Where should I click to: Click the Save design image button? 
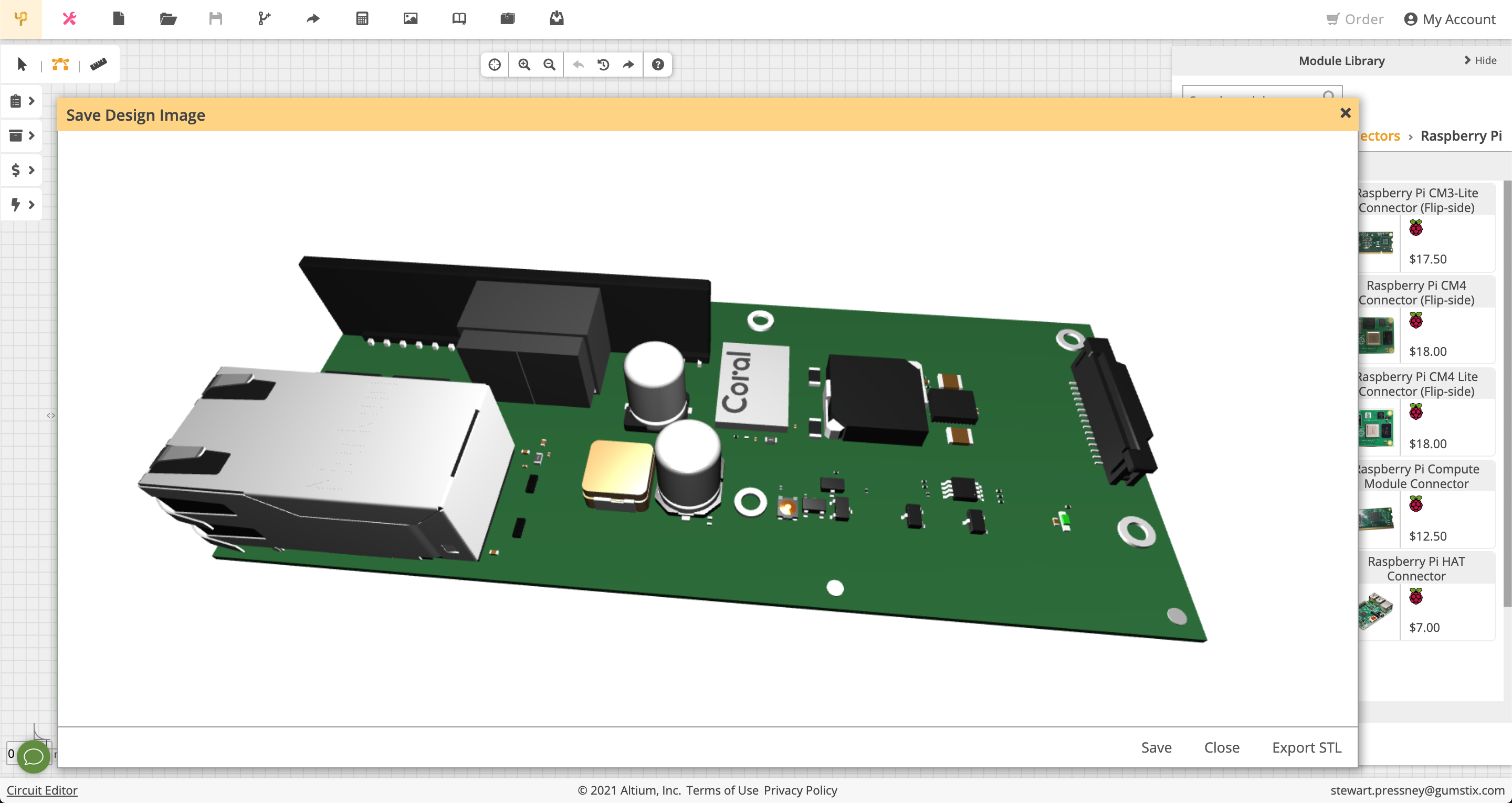(1156, 747)
